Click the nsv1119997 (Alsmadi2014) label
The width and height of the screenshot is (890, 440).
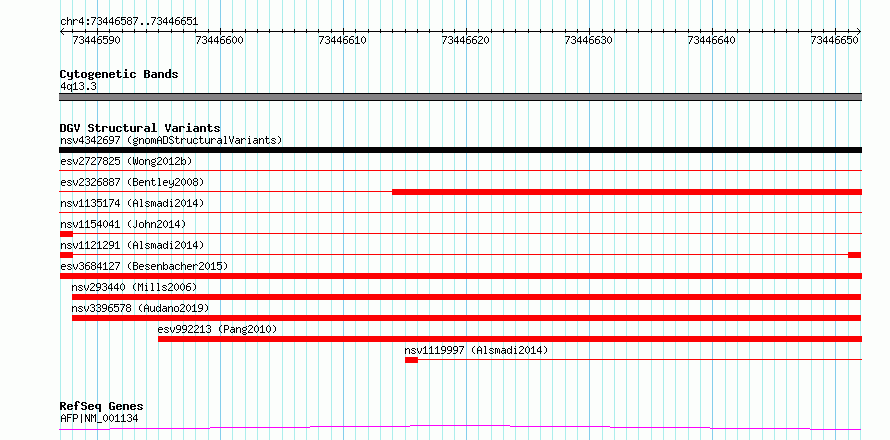pyautogui.click(x=476, y=350)
